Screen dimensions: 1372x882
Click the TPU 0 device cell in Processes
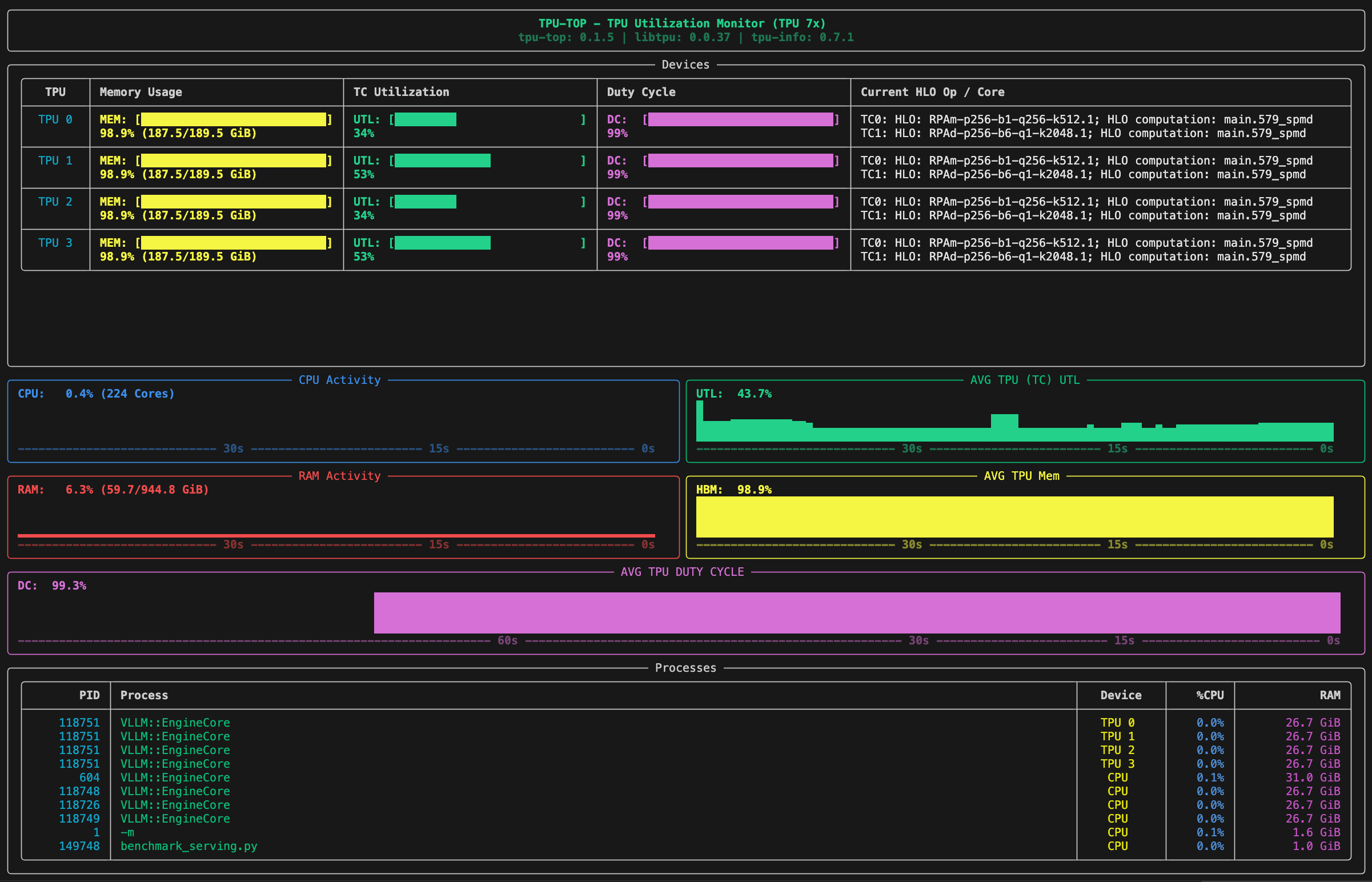click(1118, 723)
